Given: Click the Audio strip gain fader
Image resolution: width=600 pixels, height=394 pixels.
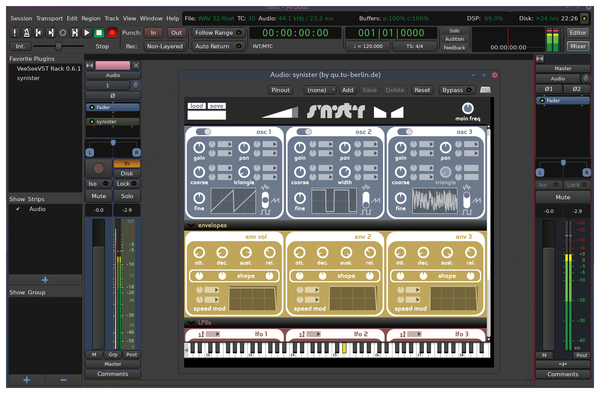Looking at the screenshot, I should click(x=98, y=284).
